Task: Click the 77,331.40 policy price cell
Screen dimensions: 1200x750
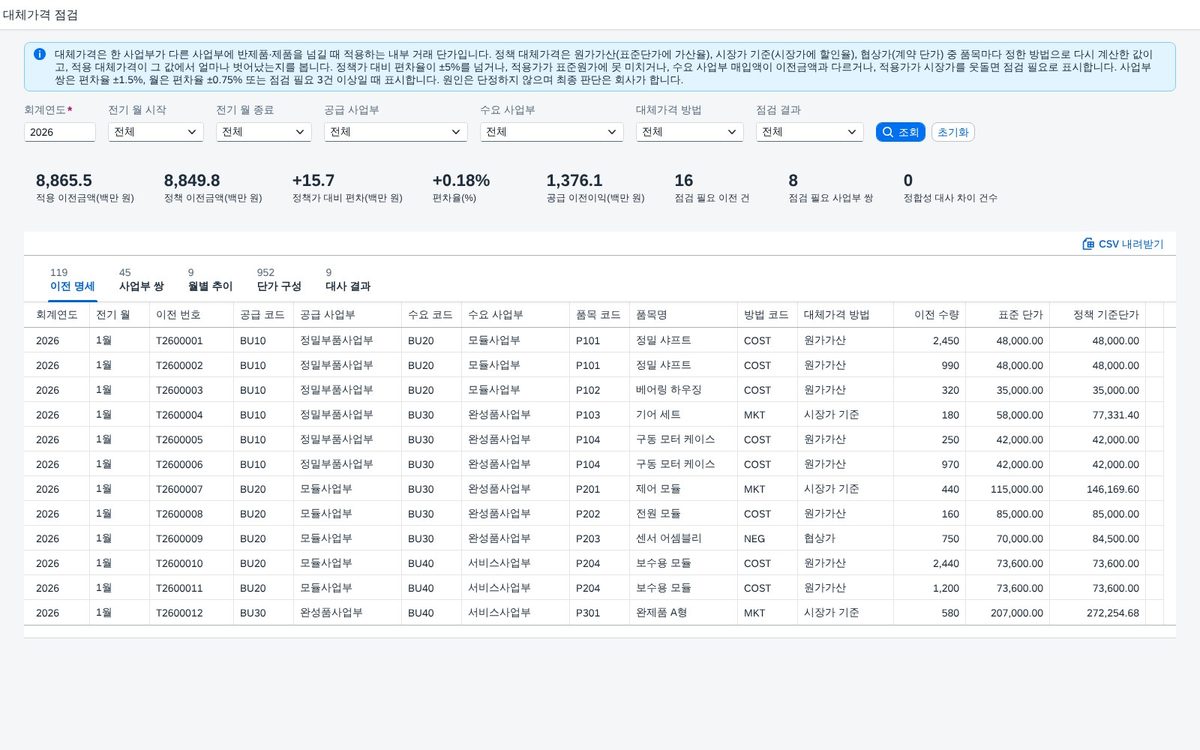Action: [x=1097, y=415]
